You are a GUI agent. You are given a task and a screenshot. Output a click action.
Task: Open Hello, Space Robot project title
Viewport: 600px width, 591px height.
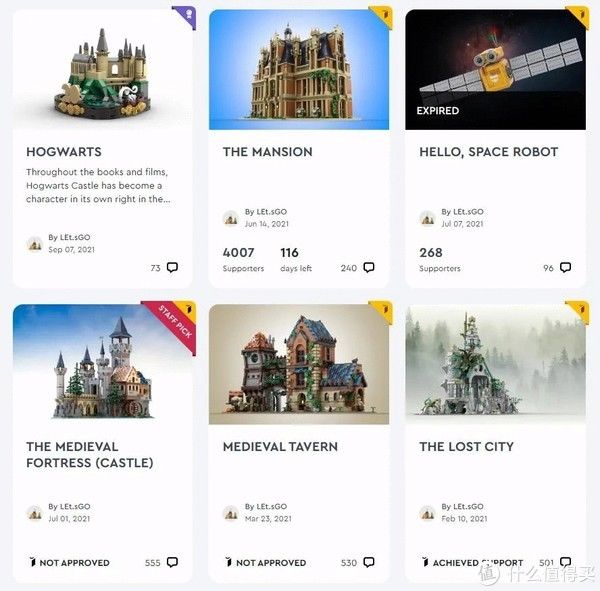[x=489, y=152]
